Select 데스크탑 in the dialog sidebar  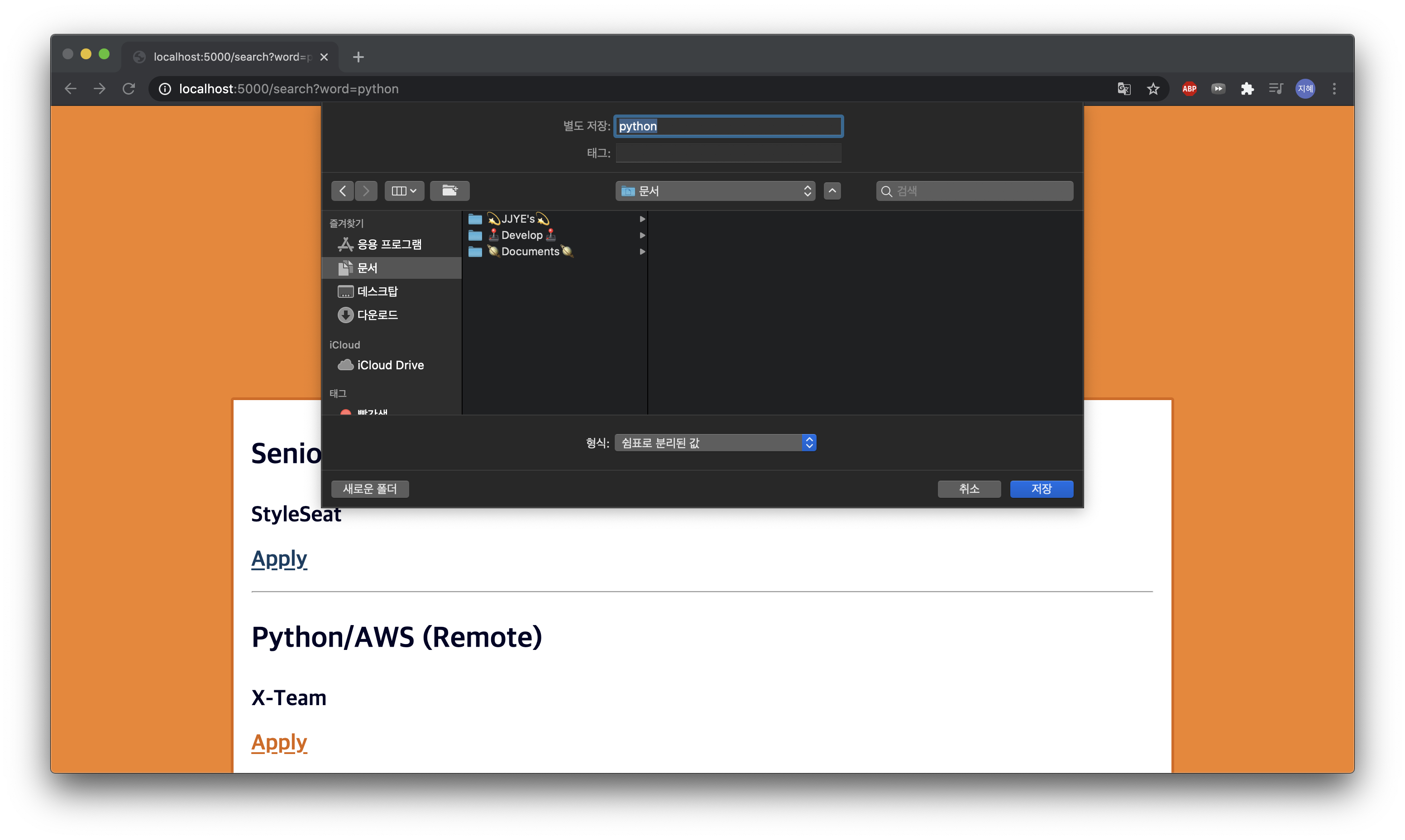click(377, 291)
